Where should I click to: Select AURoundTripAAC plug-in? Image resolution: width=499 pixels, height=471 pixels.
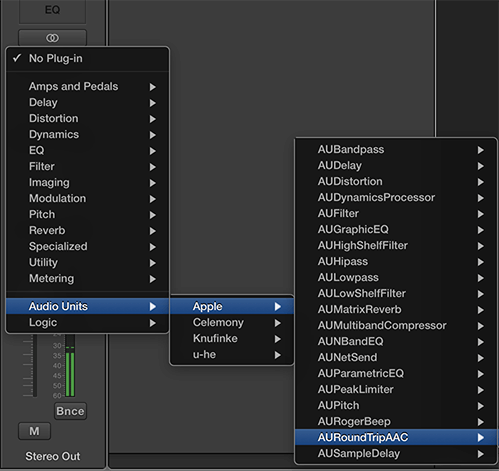click(396, 437)
